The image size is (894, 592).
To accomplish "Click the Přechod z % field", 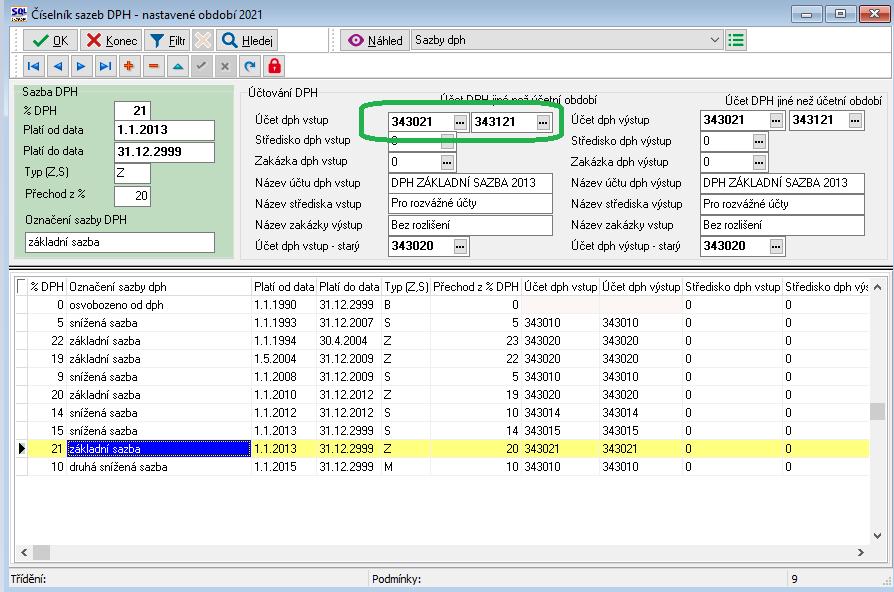I will [x=132, y=196].
